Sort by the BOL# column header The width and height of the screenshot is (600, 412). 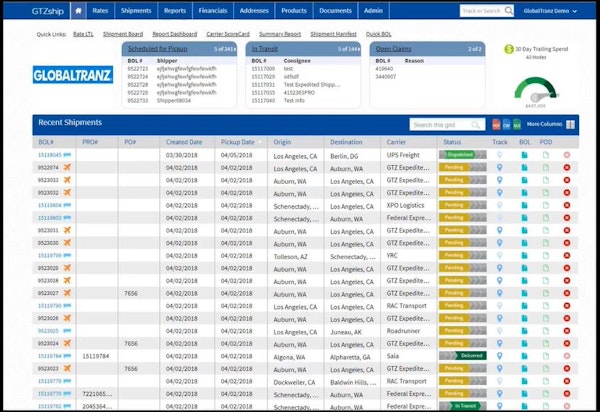(x=46, y=142)
